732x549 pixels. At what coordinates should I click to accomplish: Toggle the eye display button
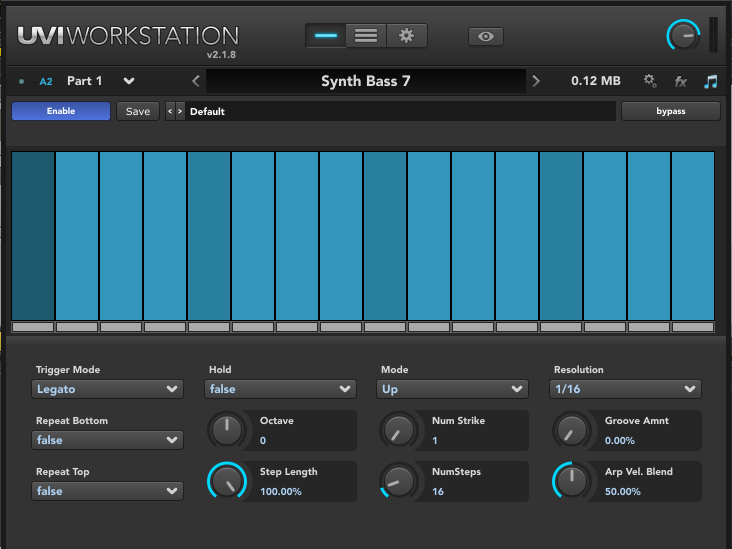click(486, 36)
